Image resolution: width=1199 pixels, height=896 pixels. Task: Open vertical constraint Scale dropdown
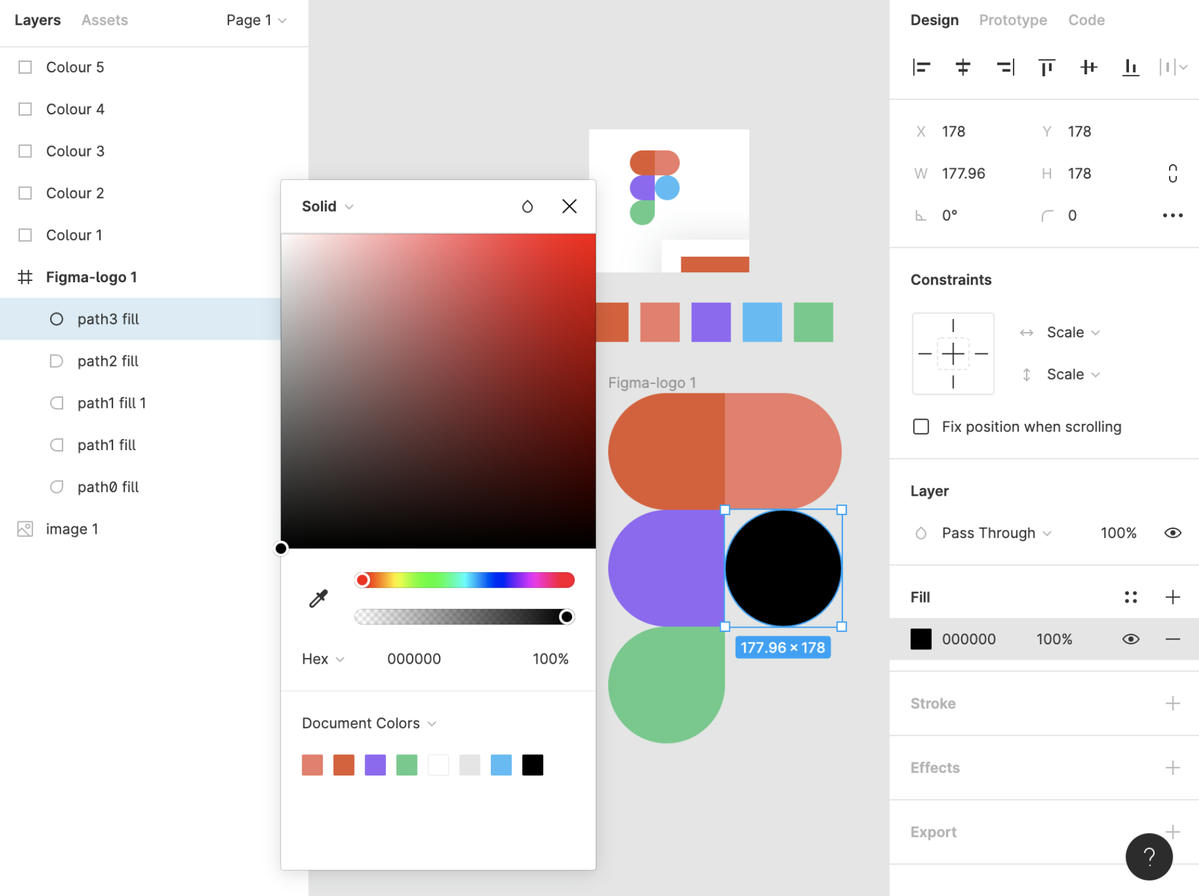click(x=1073, y=375)
